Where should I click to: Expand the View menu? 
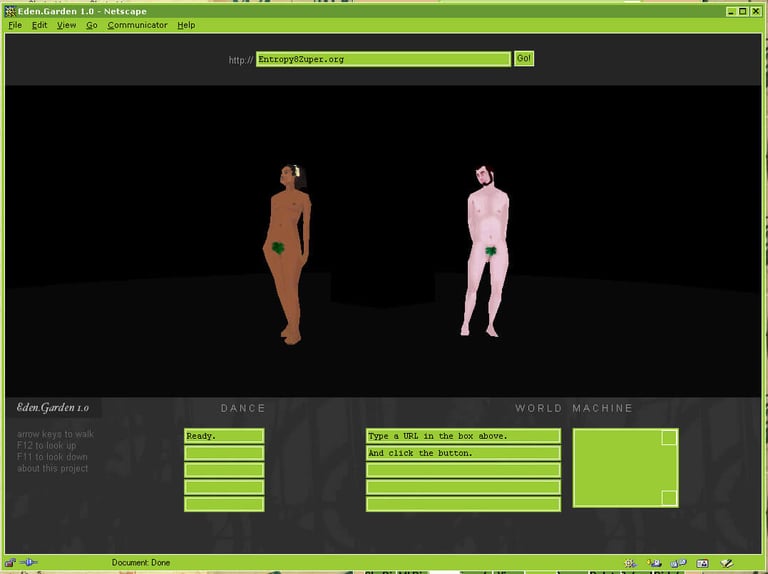pos(66,25)
